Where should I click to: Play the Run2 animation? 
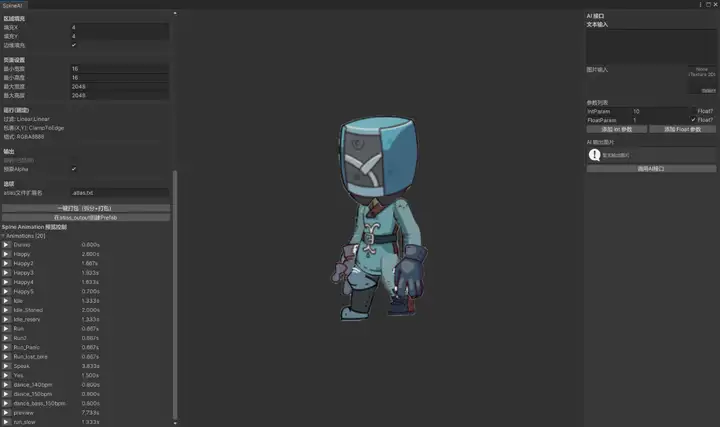[x=6, y=338]
